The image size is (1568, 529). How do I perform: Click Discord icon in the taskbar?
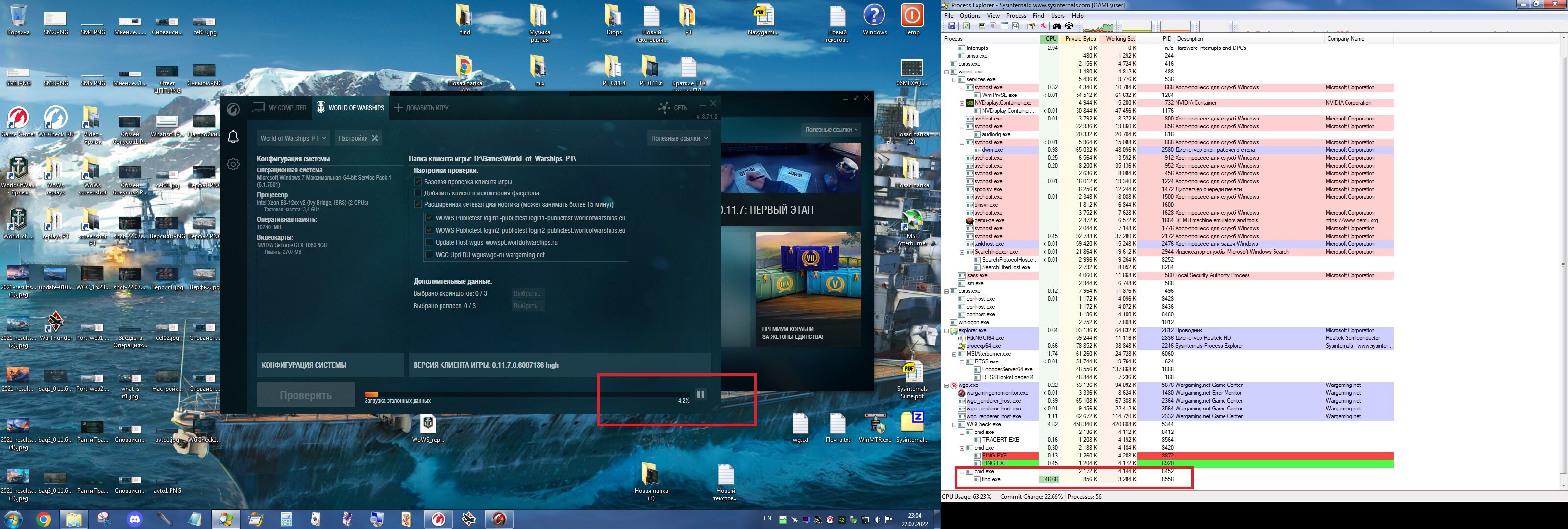pos(135,519)
